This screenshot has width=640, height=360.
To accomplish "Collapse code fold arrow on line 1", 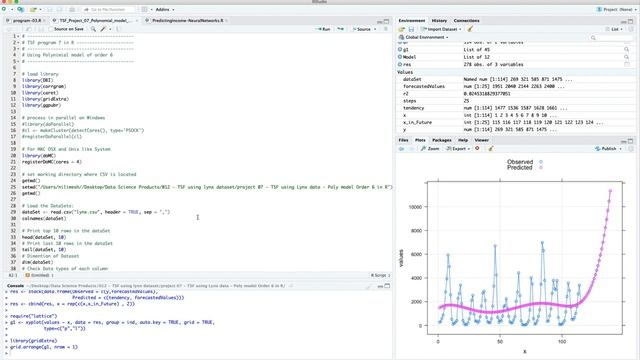I will pos(18,36).
